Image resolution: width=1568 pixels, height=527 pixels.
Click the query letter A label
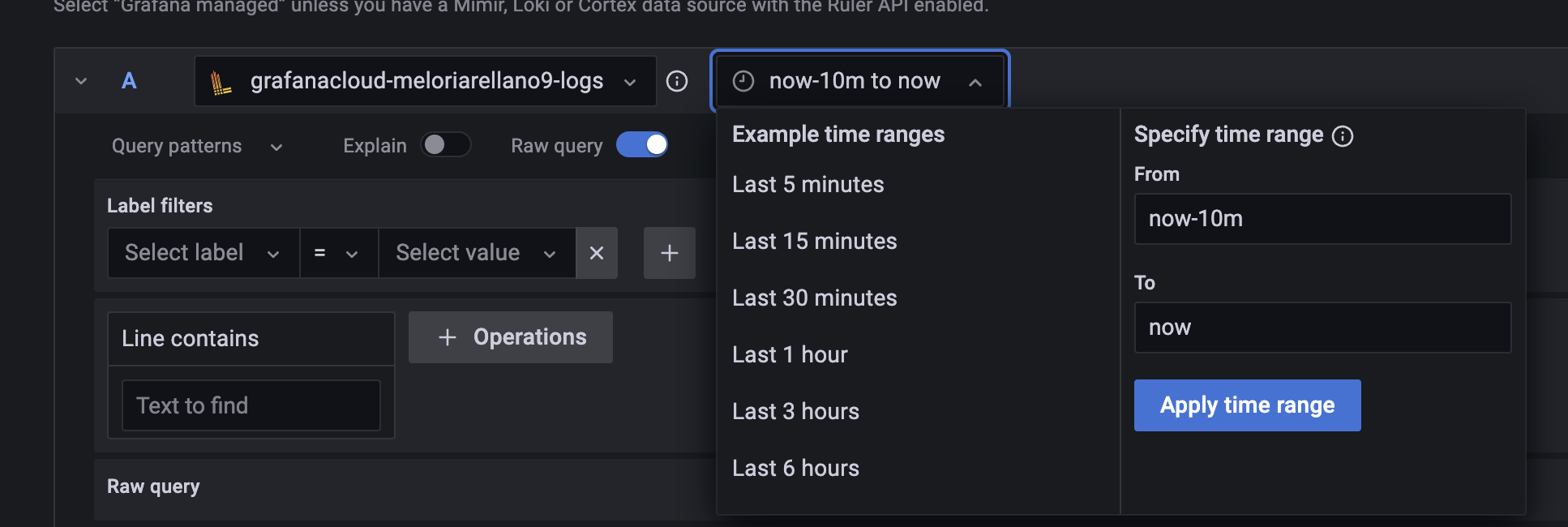click(x=129, y=81)
